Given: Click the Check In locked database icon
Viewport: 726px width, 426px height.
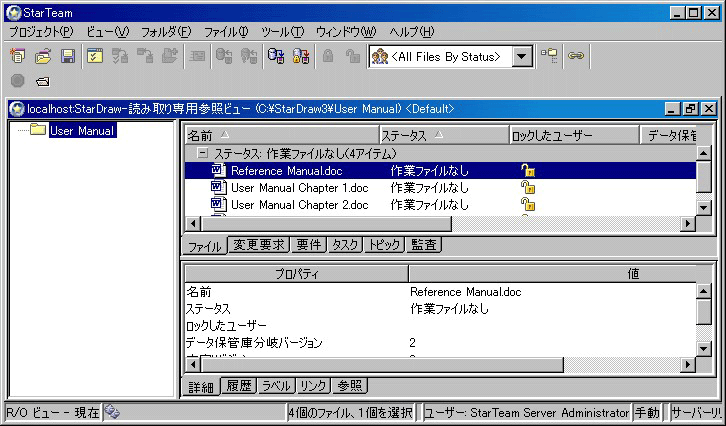Looking at the screenshot, I should click(x=301, y=56).
